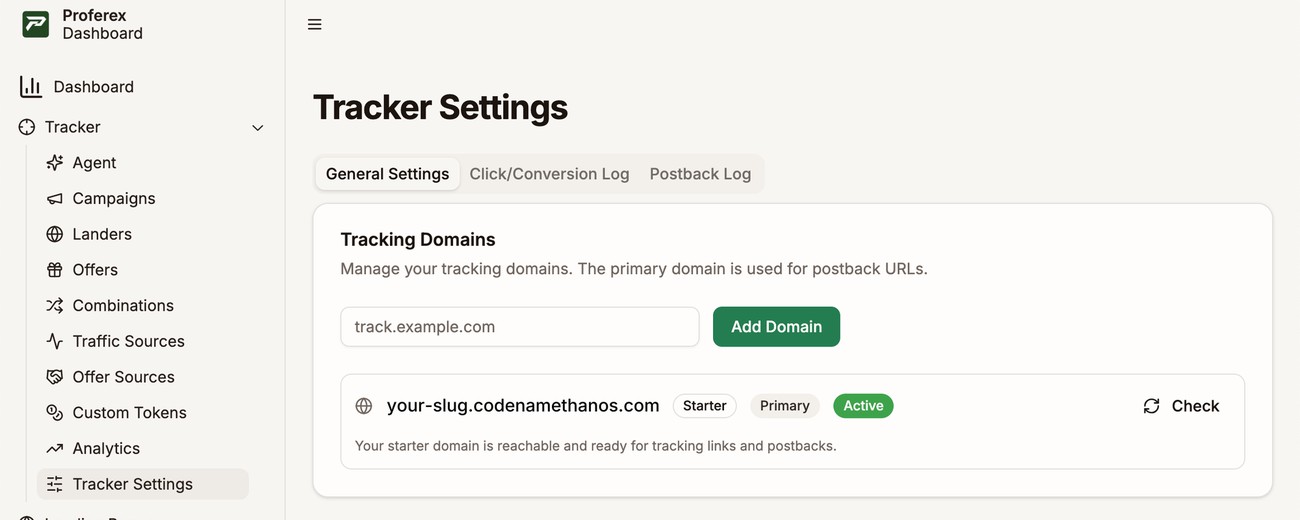Click the Primary badge
Screen dimensions: 1300x520
(785, 406)
